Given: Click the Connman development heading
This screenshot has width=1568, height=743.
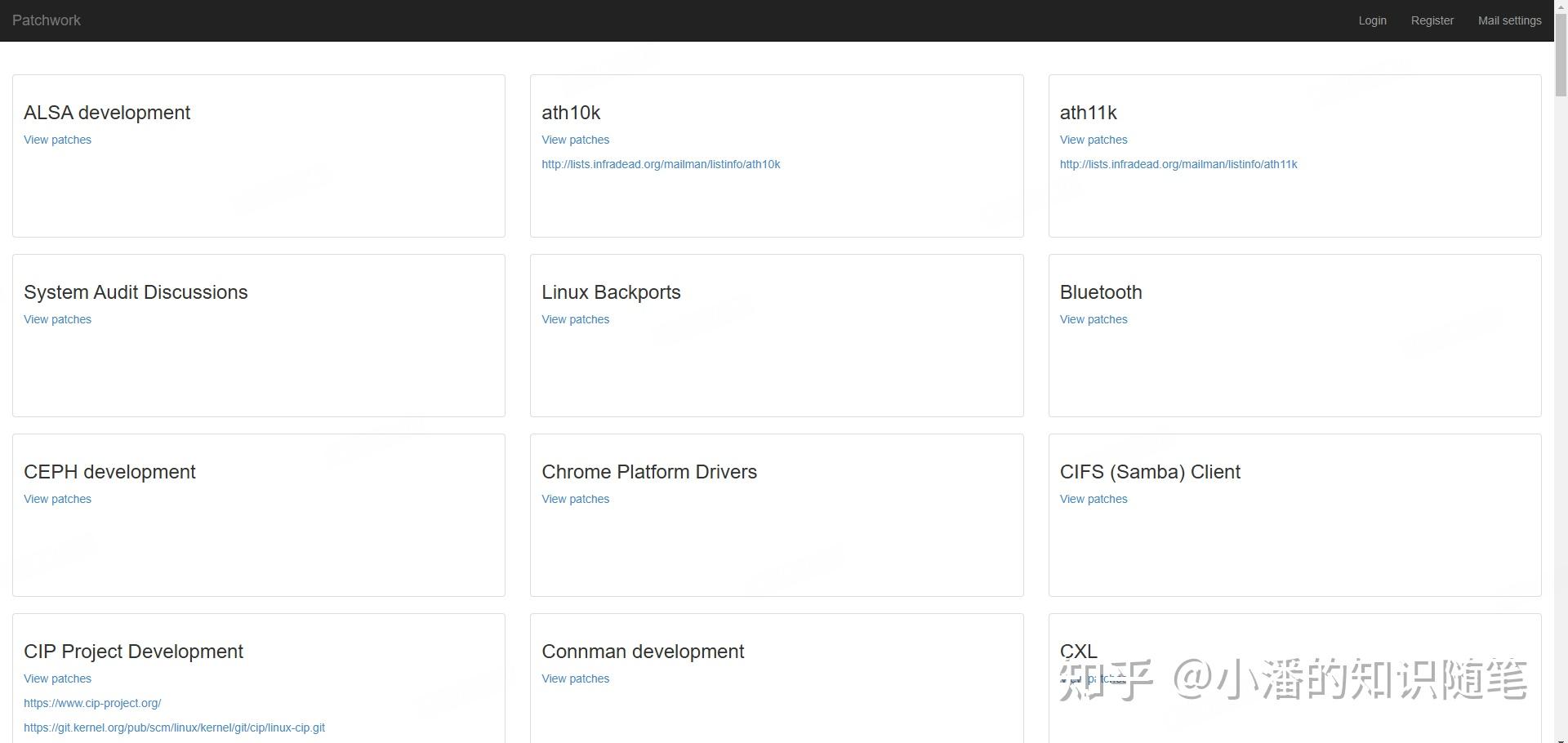Looking at the screenshot, I should click(x=643, y=652).
